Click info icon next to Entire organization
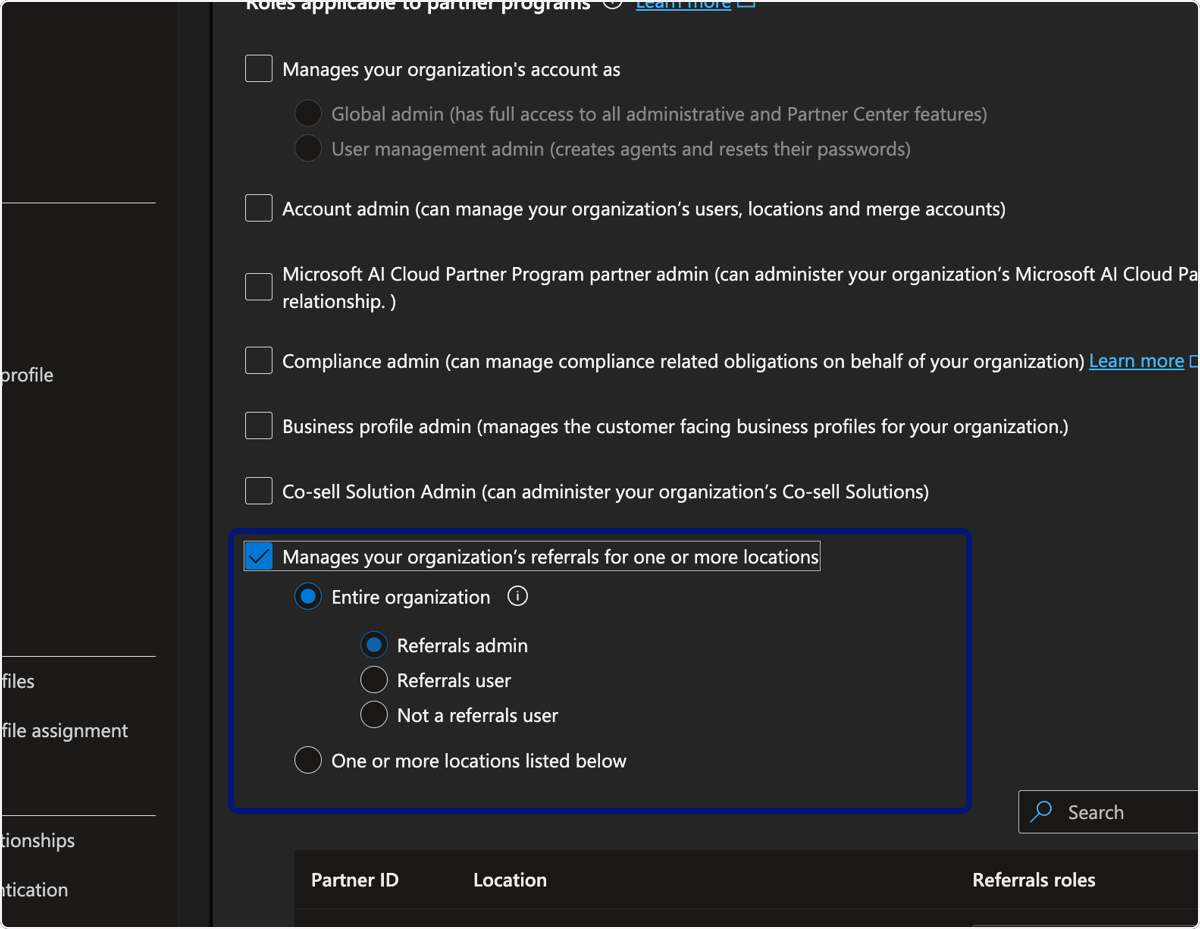 click(517, 597)
